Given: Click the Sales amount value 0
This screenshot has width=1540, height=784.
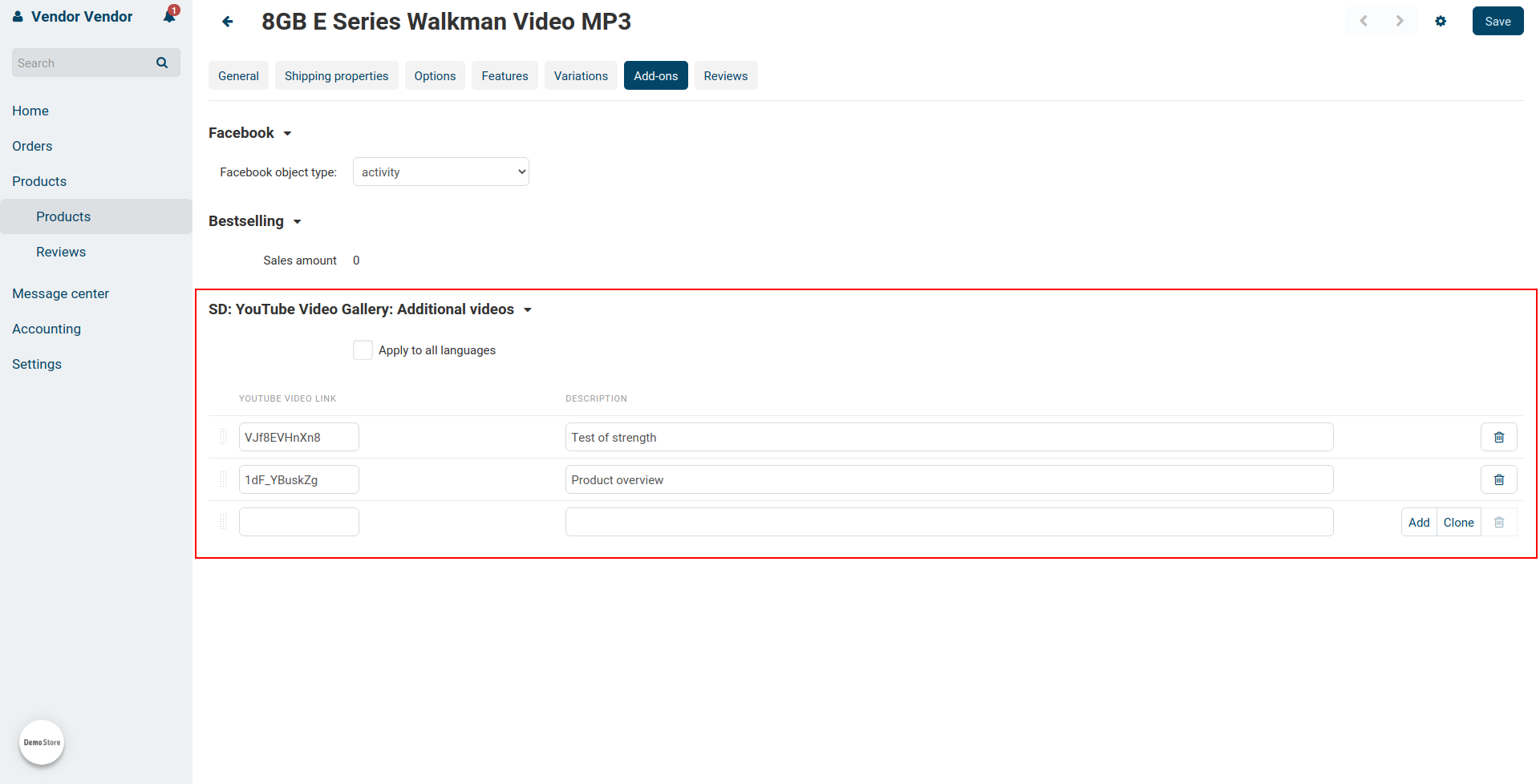Looking at the screenshot, I should [356, 261].
